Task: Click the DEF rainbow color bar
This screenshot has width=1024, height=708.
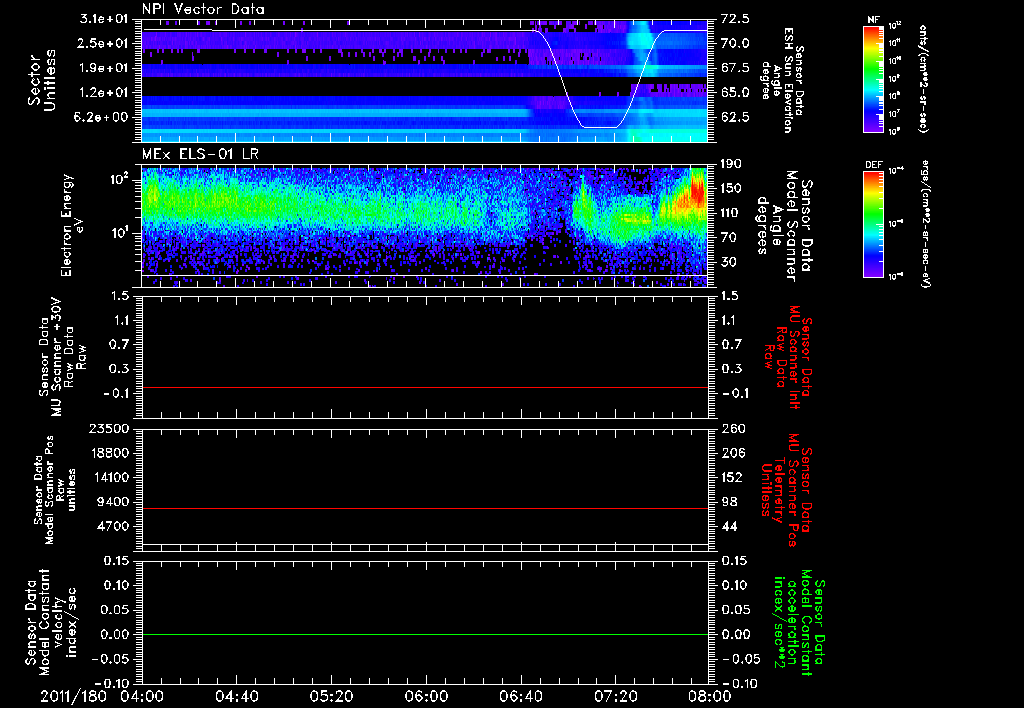Action: pyautogui.click(x=874, y=224)
